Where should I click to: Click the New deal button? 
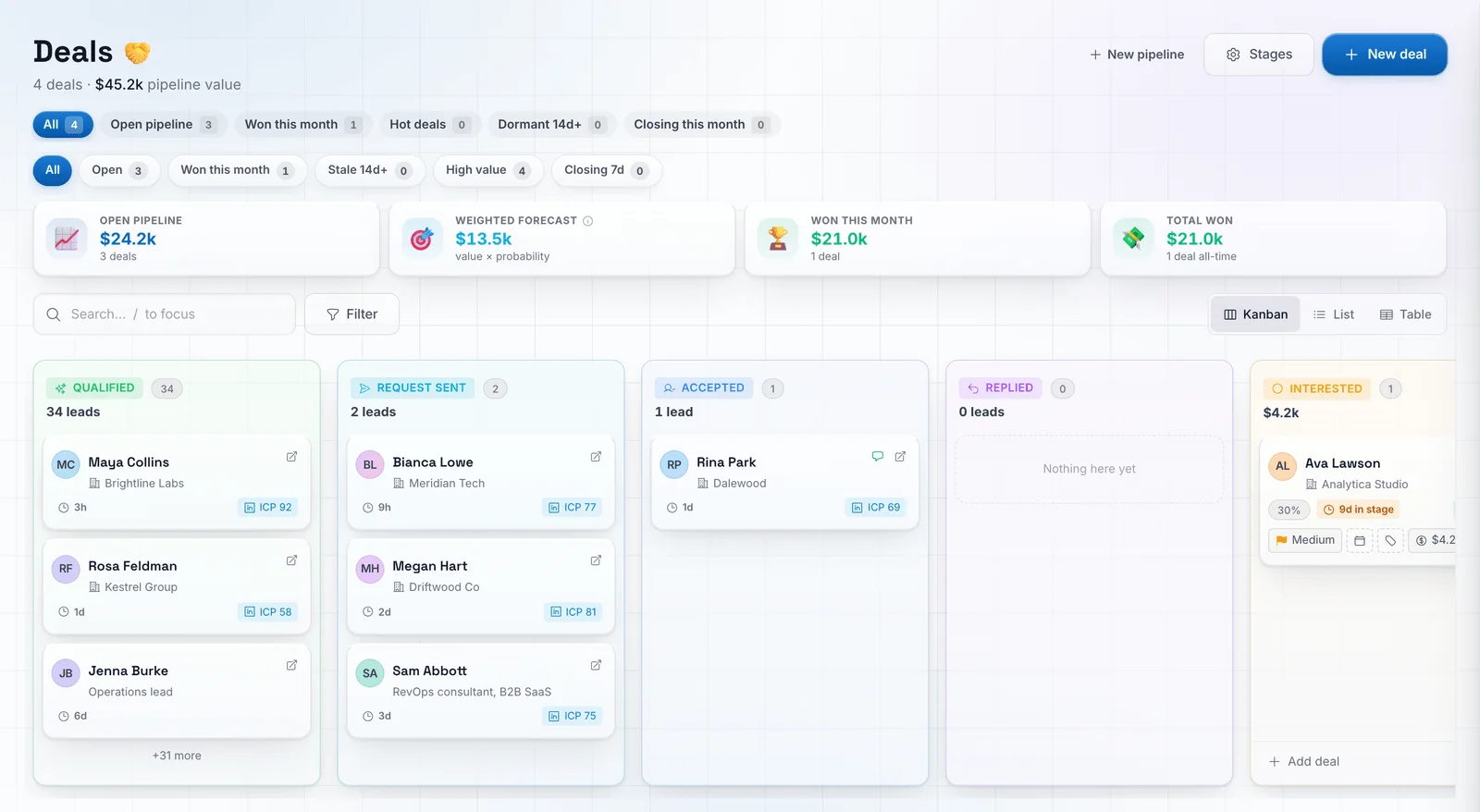1385,55
